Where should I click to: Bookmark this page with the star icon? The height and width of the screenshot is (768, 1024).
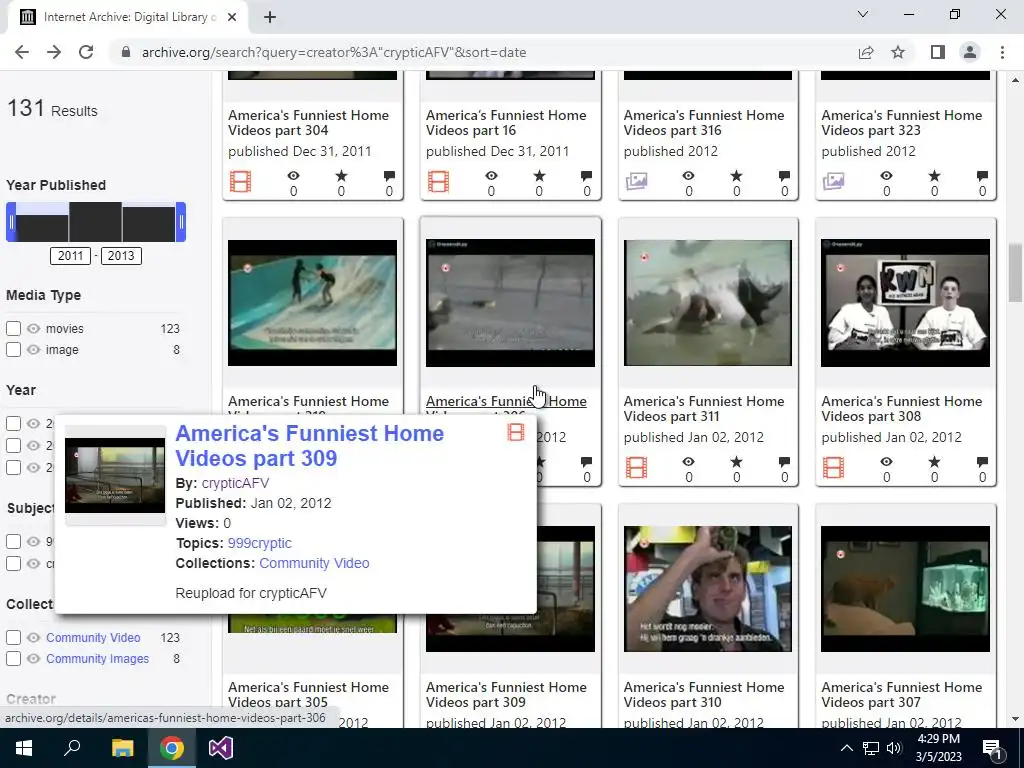tap(898, 52)
